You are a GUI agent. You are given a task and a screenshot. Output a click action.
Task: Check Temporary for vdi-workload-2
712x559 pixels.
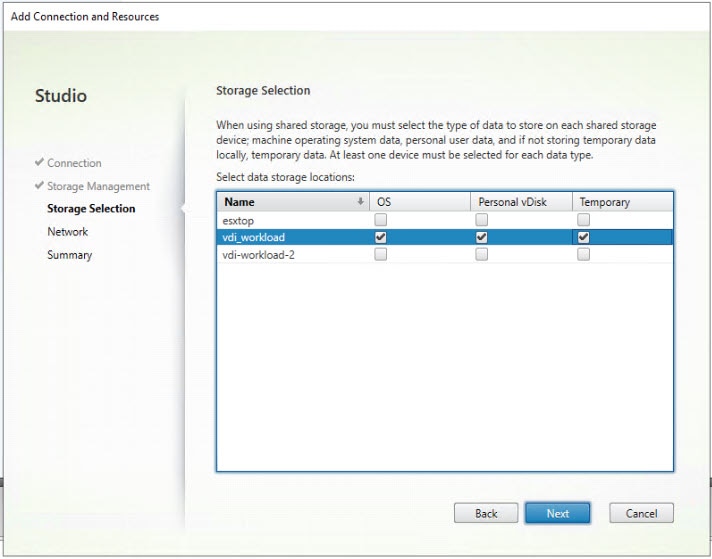[x=583, y=255]
